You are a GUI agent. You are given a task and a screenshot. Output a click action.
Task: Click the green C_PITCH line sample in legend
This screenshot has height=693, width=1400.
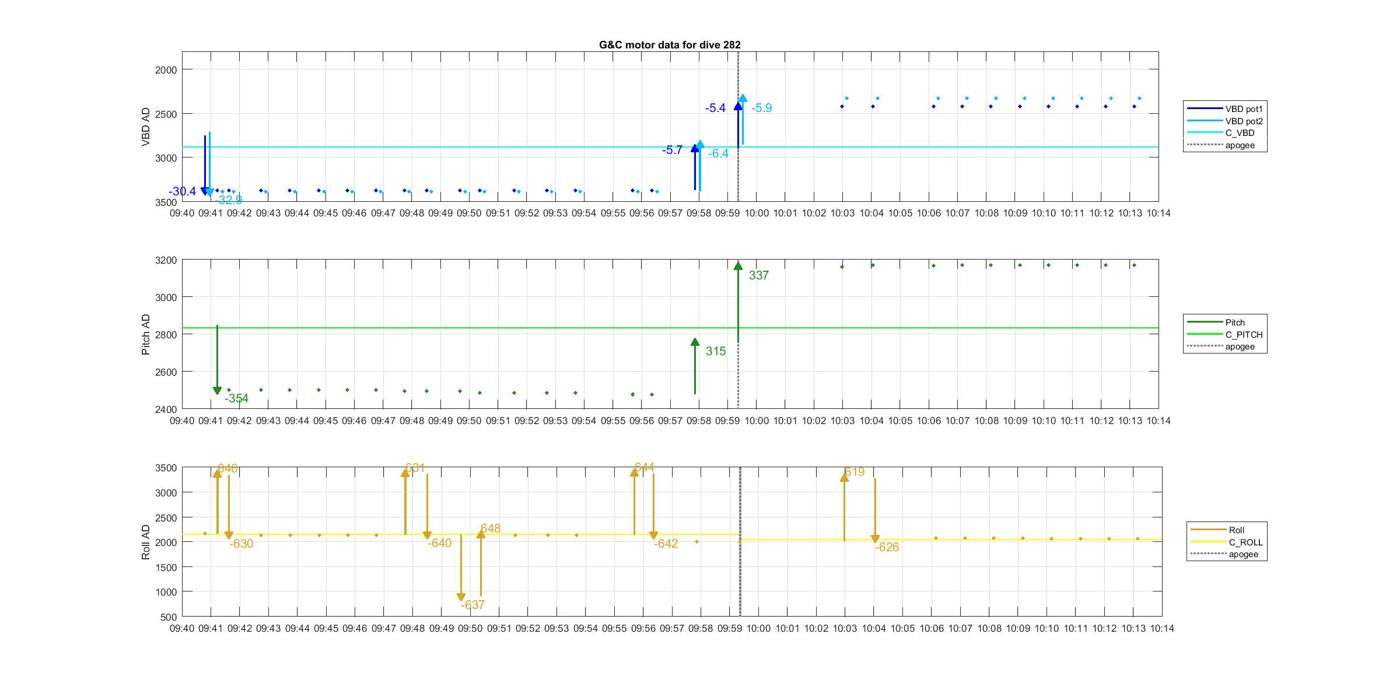(1204, 335)
